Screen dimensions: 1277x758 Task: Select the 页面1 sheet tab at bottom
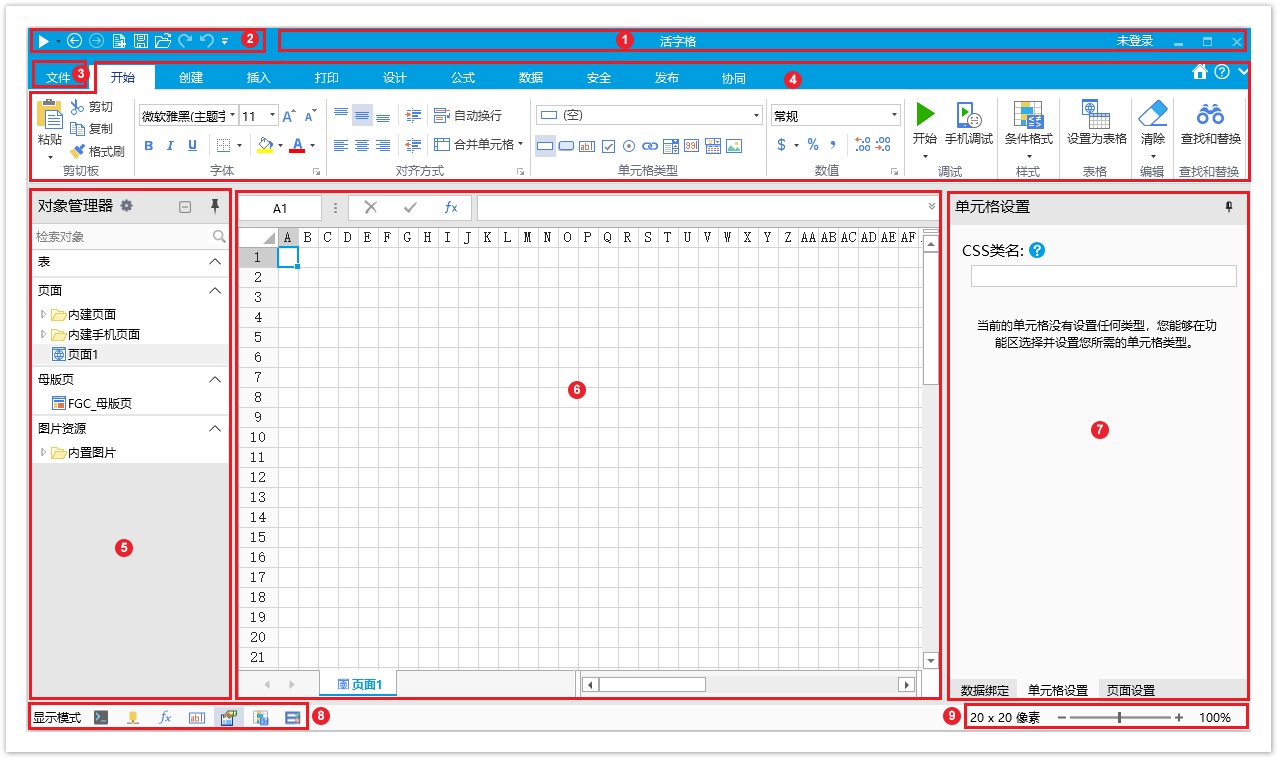pos(360,684)
